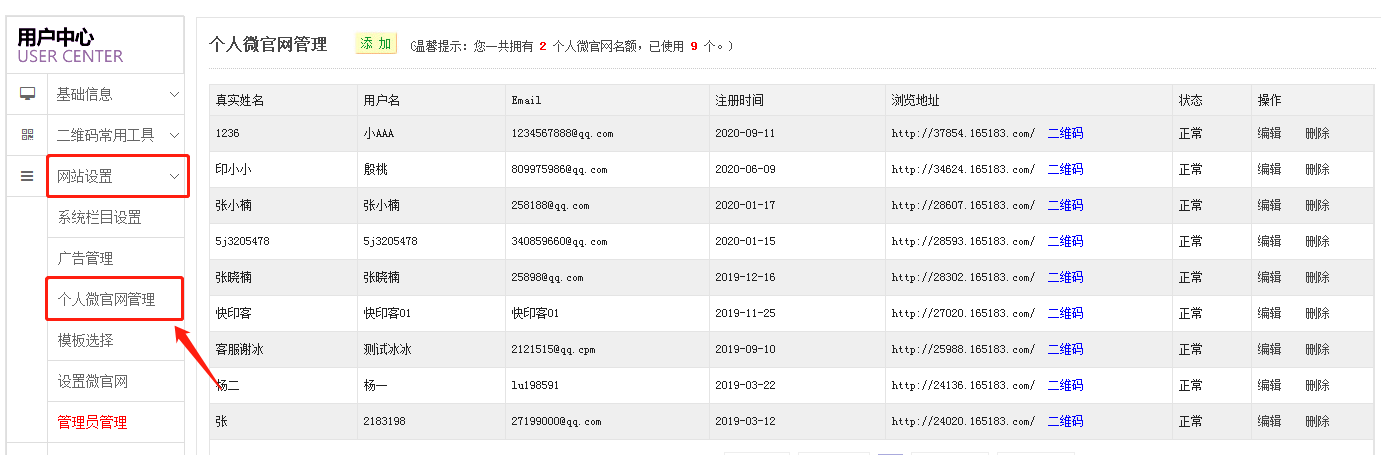Visit the http://28593.165183.com/ address
The height and width of the screenshot is (455, 1381).
[x=963, y=241]
